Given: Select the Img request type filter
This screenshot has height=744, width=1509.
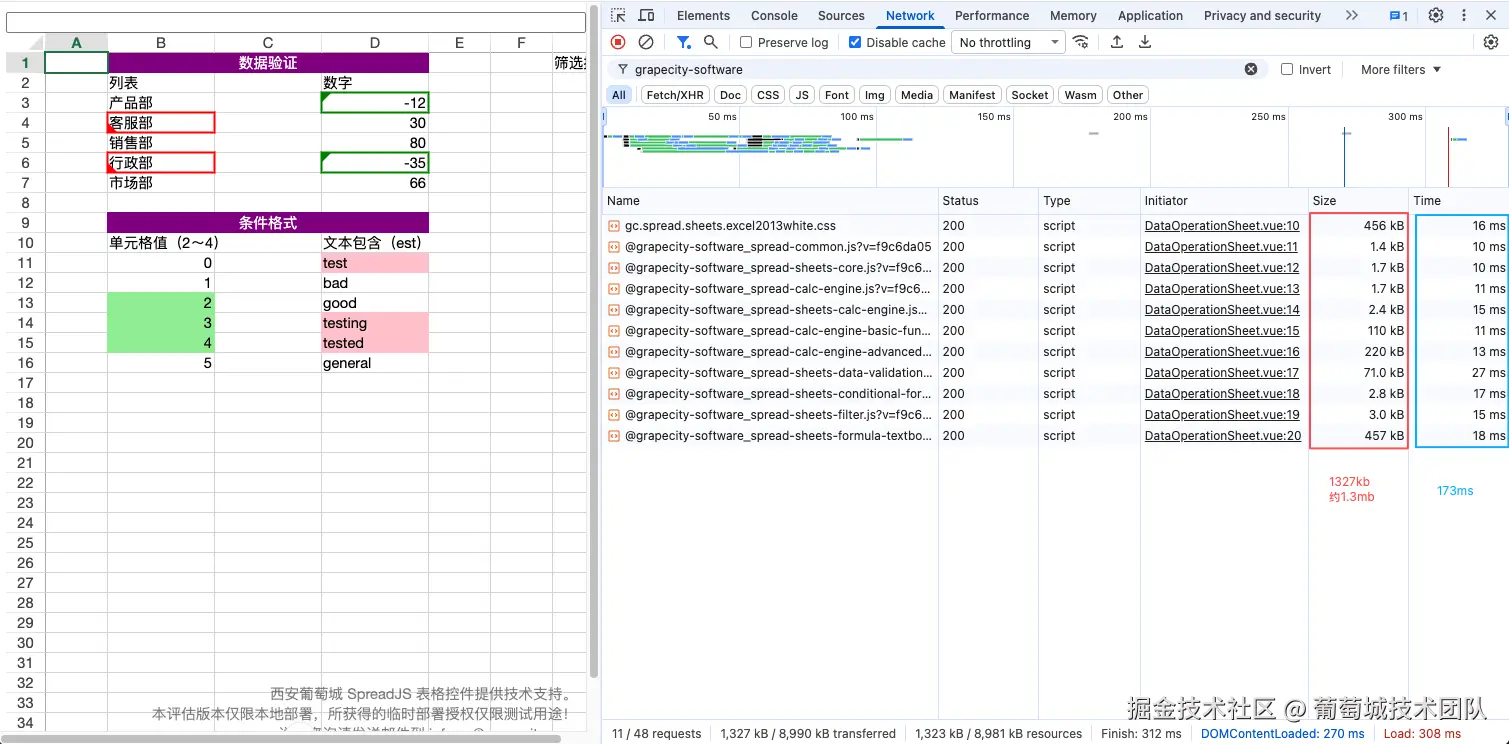Looking at the screenshot, I should (875, 95).
